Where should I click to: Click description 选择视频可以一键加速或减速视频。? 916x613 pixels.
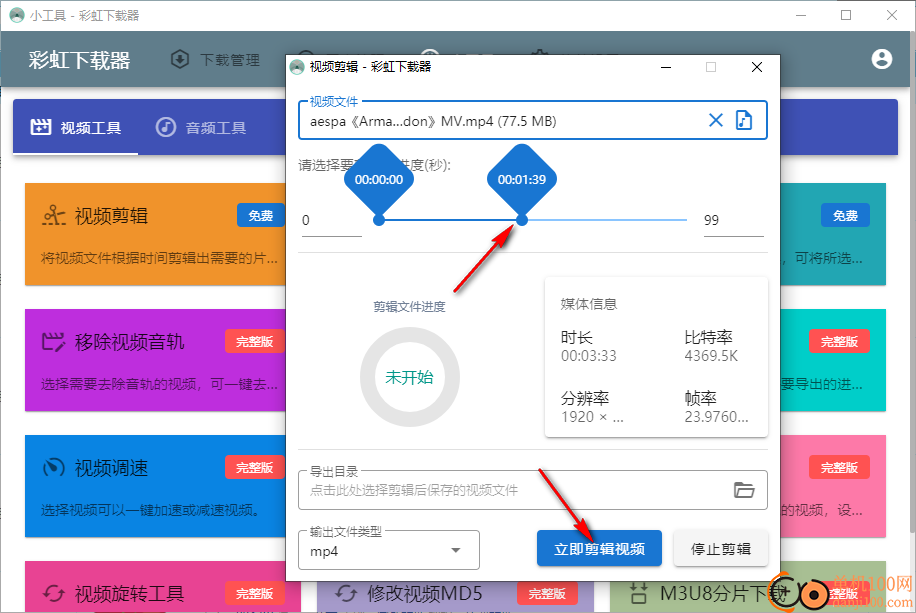tap(151, 510)
